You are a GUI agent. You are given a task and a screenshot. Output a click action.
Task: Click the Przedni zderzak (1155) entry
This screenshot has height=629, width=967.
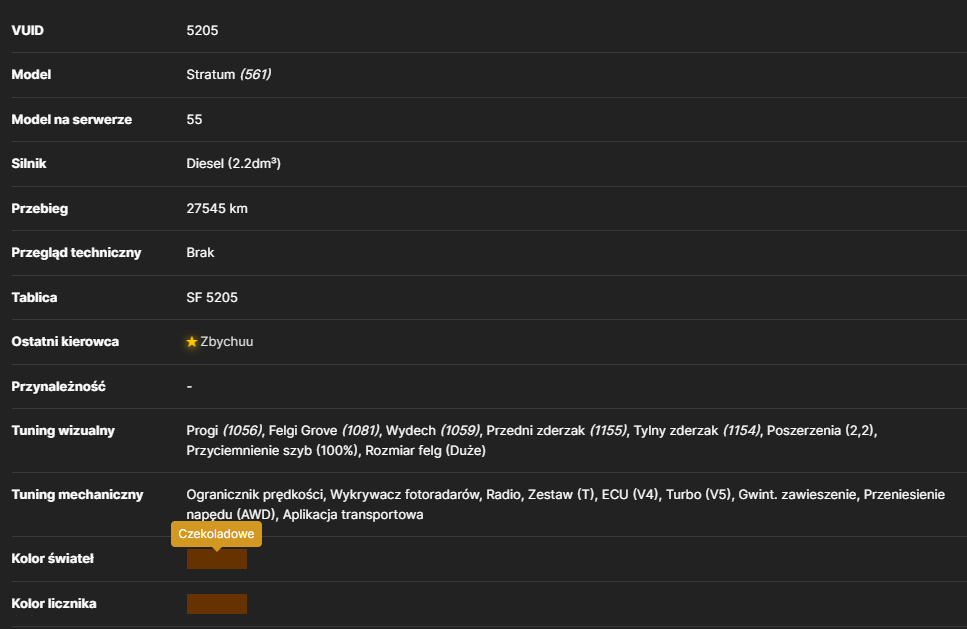pyautogui.click(x=556, y=430)
